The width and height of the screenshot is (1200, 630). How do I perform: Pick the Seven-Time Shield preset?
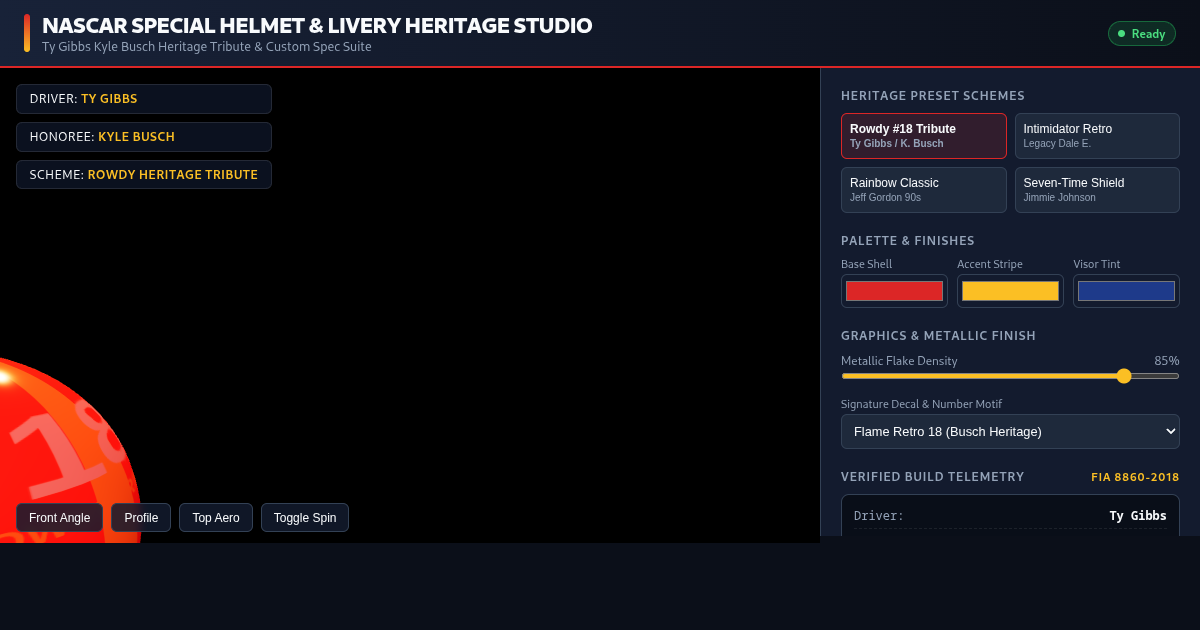[x=1097, y=190]
